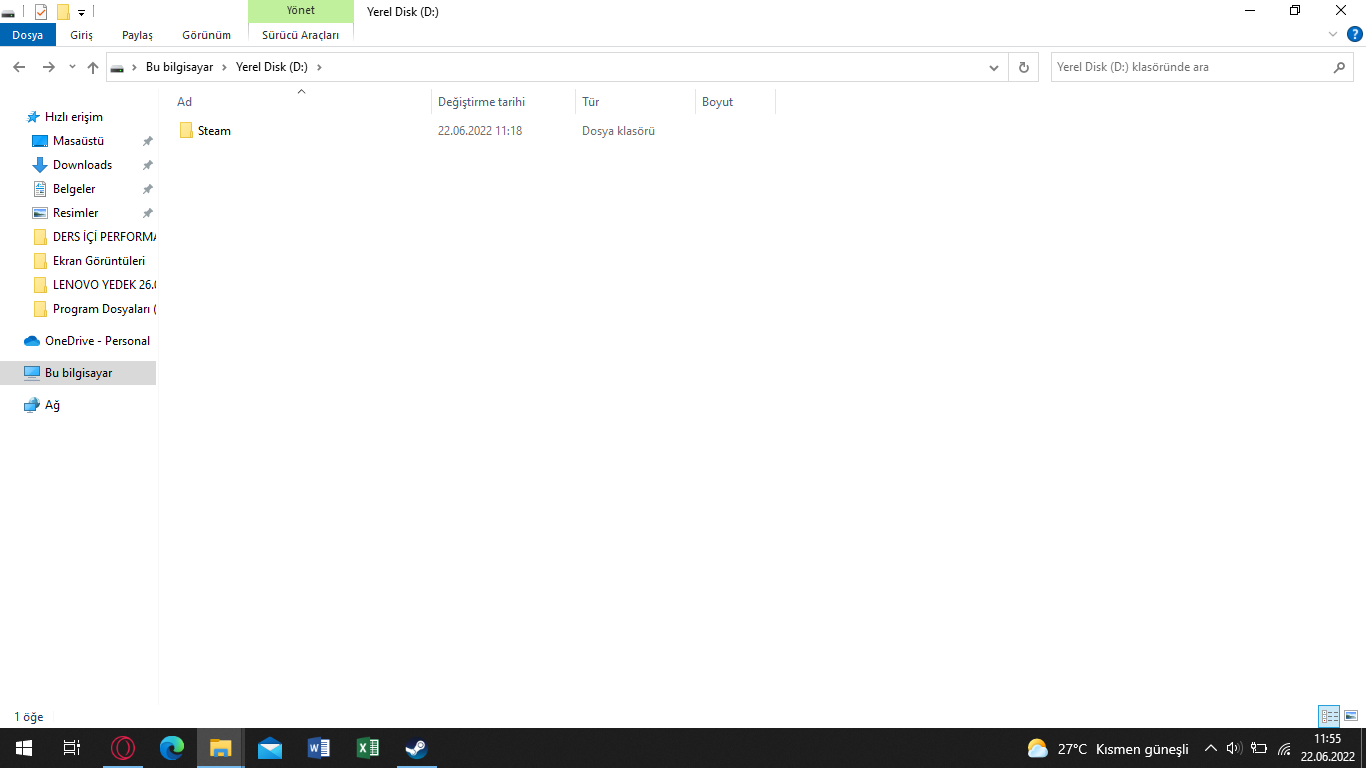The height and width of the screenshot is (768, 1366).
Task: Sort by the Tür column header
Action: click(636, 102)
